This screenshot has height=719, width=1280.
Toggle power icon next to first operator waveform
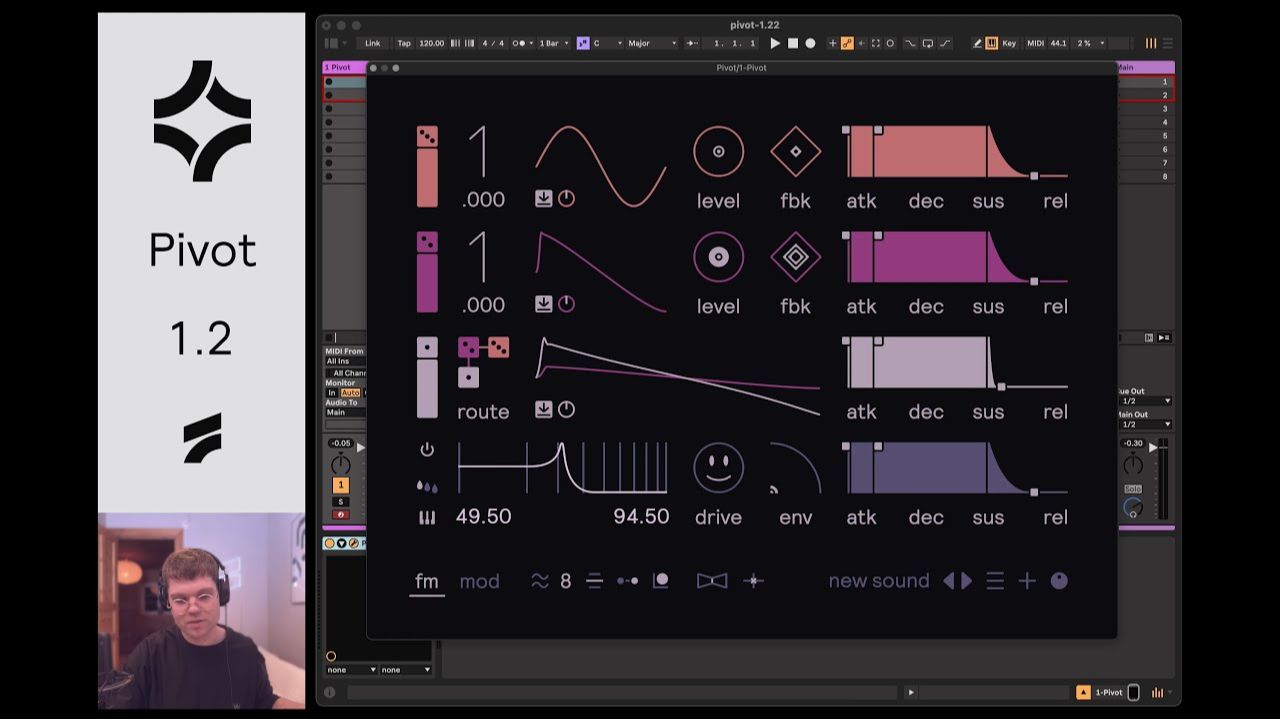pos(566,198)
